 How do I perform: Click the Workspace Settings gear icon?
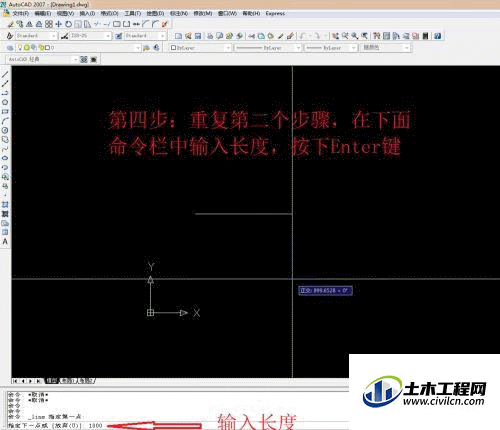pos(84,59)
